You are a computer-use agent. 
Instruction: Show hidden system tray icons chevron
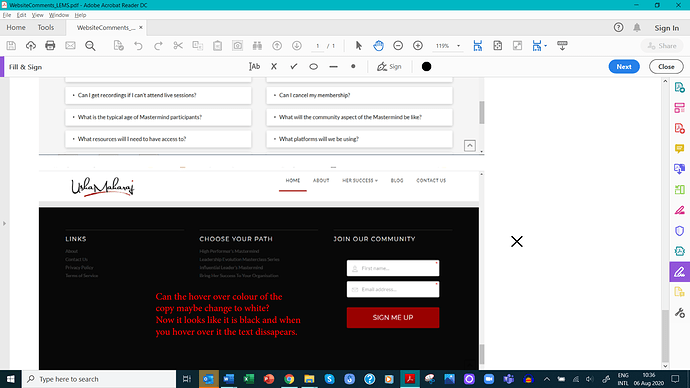coord(547,379)
